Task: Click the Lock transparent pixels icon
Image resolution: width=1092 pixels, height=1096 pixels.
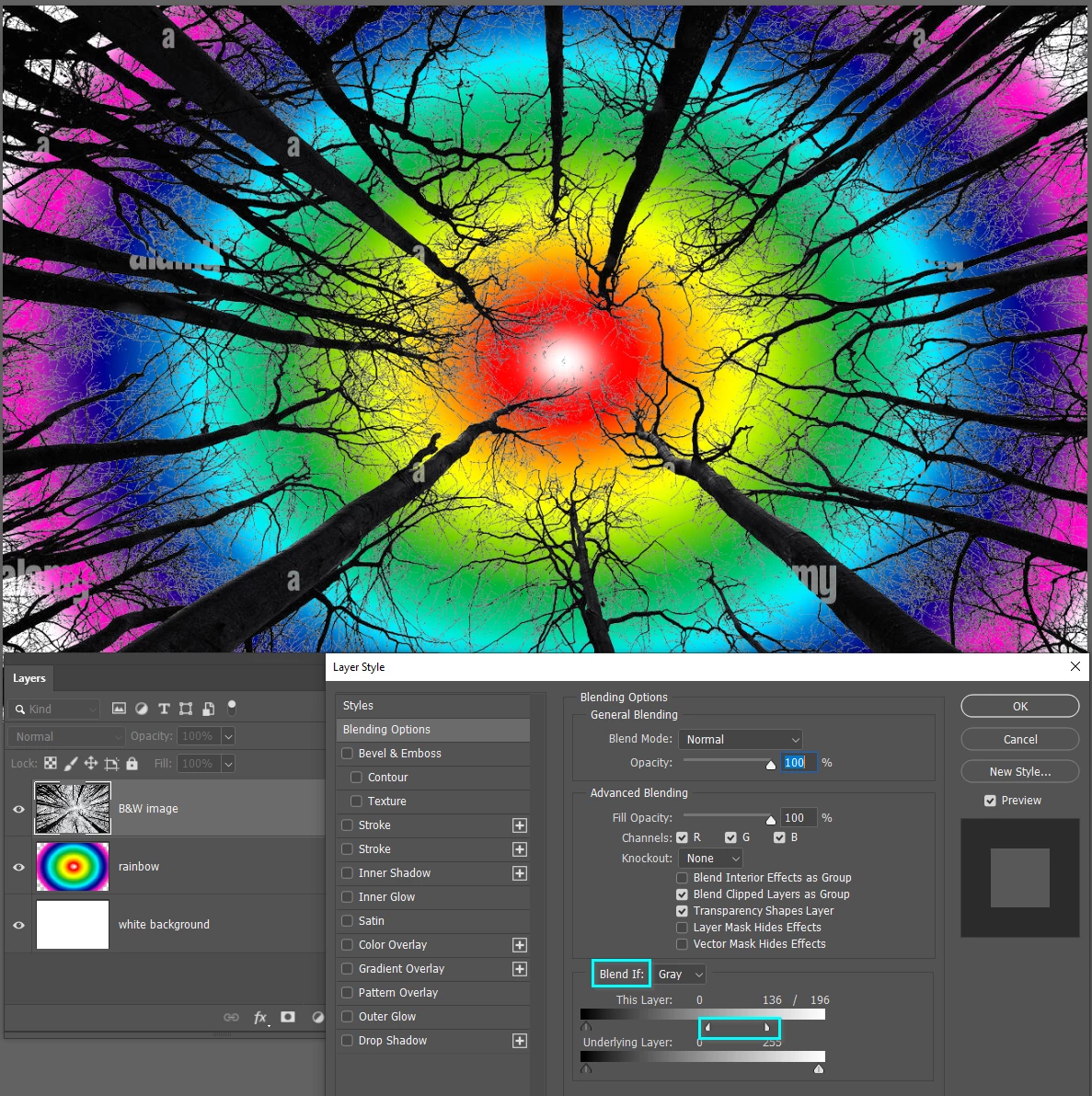Action: point(51,763)
